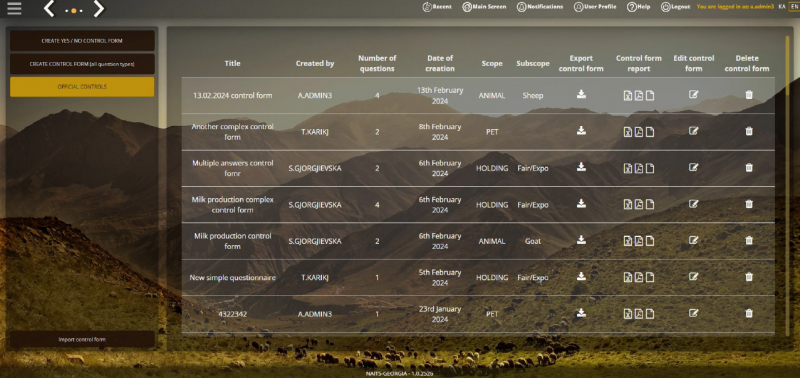Image resolution: width=800 pixels, height=378 pixels.
Task: Export the 4322342 control form
Action: point(581,313)
